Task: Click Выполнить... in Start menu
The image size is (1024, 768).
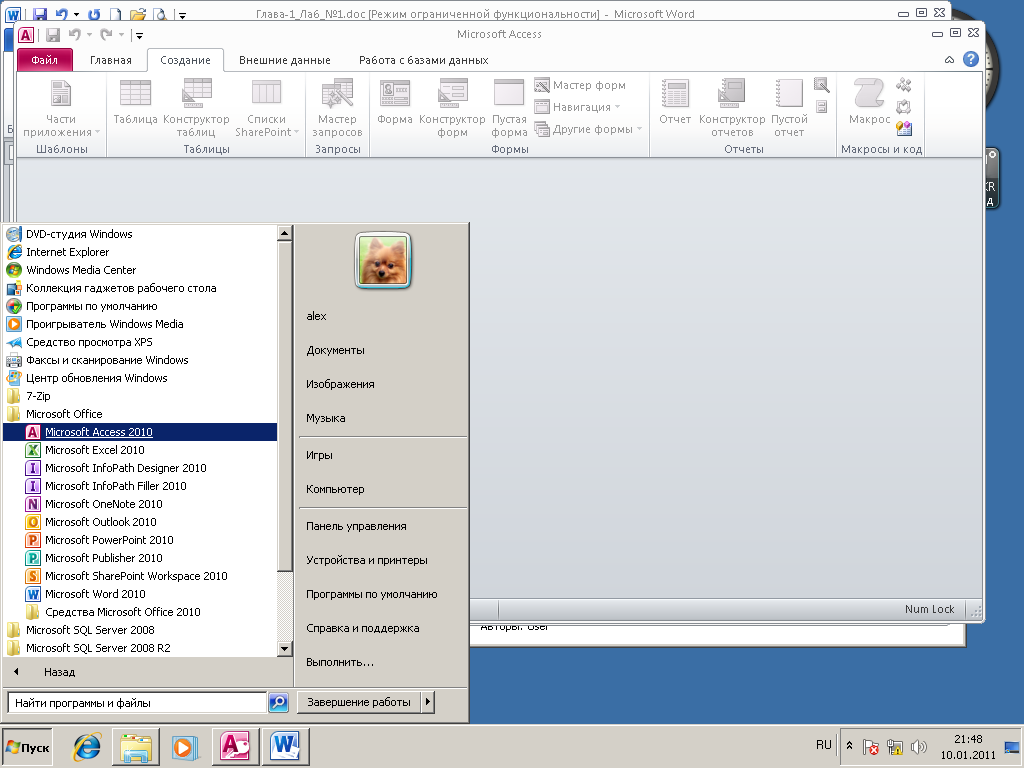Action: click(x=340, y=662)
